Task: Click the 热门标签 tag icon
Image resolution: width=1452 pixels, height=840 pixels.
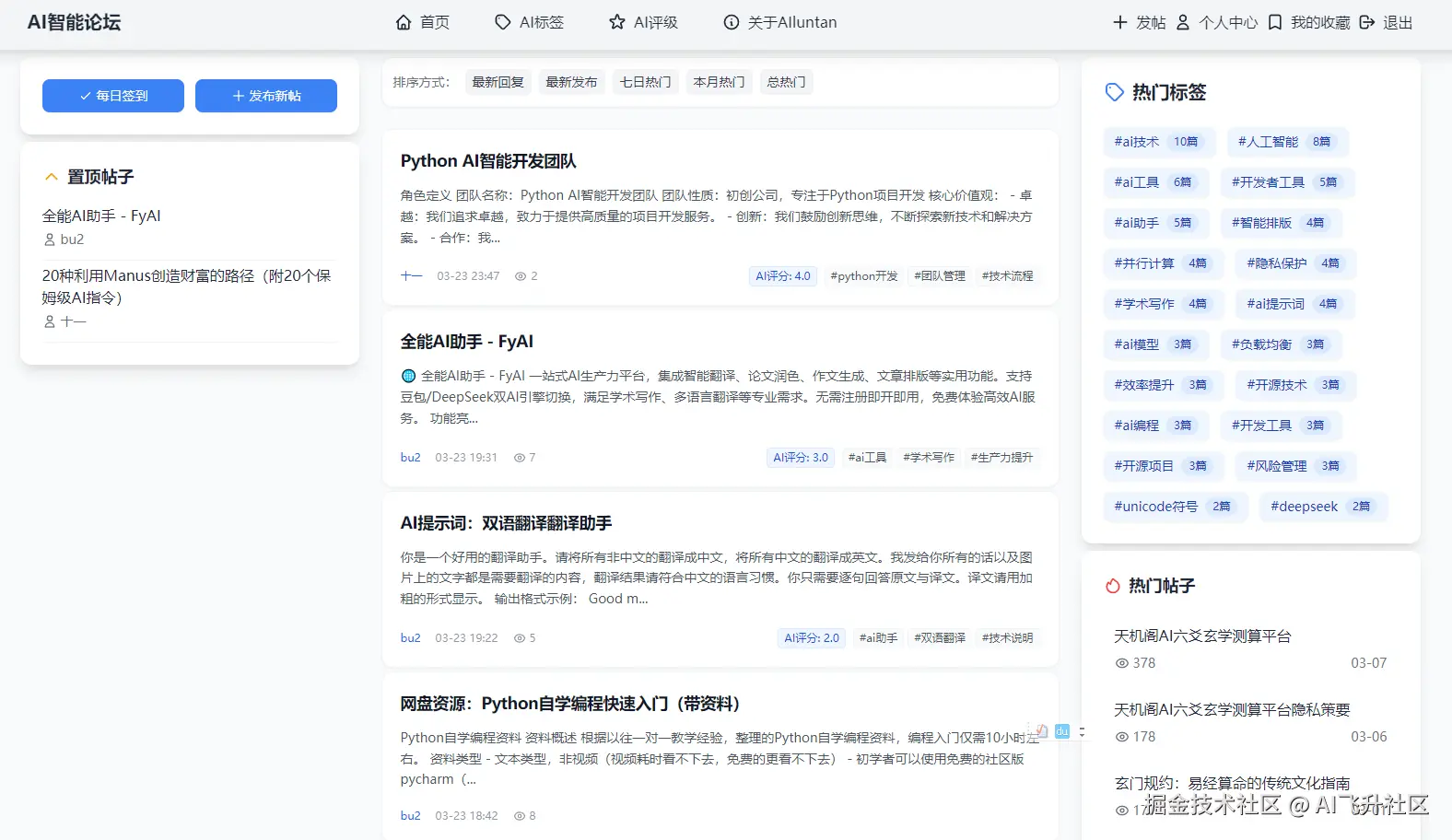Action: pyautogui.click(x=1114, y=92)
